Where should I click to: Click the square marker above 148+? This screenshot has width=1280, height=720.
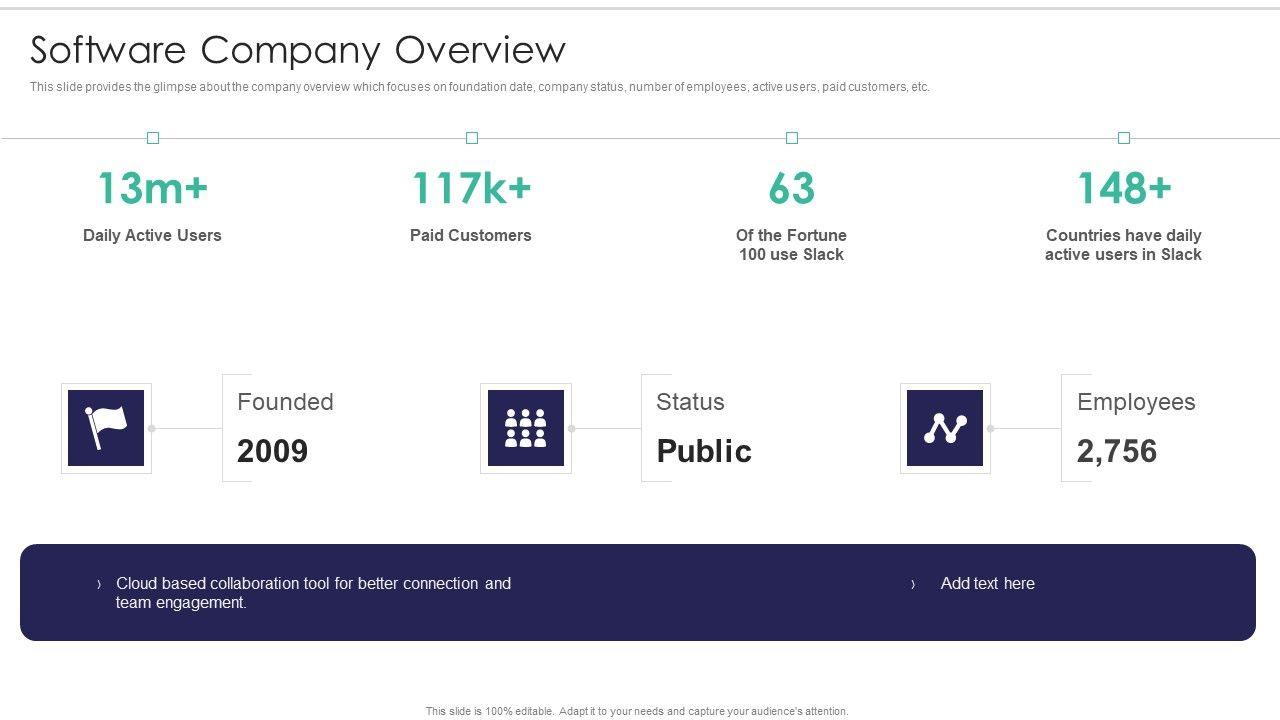1124,138
